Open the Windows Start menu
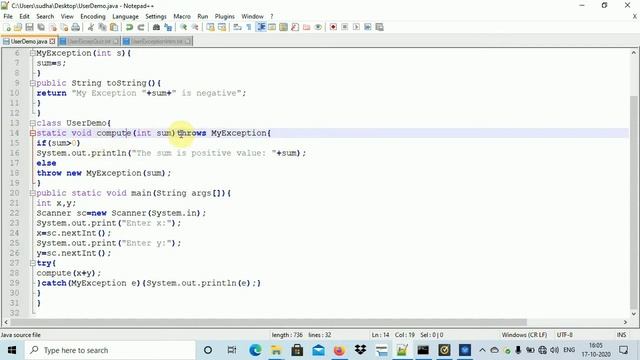Viewport: 640px width, 360px height. 12,350
